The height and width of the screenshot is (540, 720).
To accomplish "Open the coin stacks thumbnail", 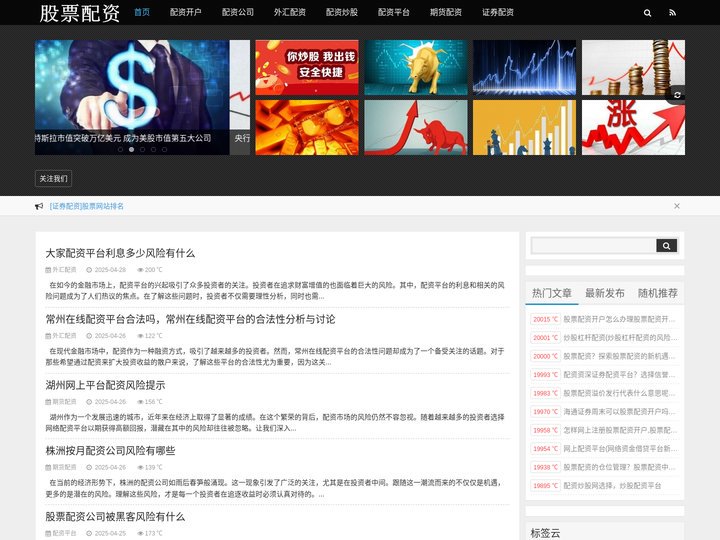I will pyautogui.click(x=633, y=68).
